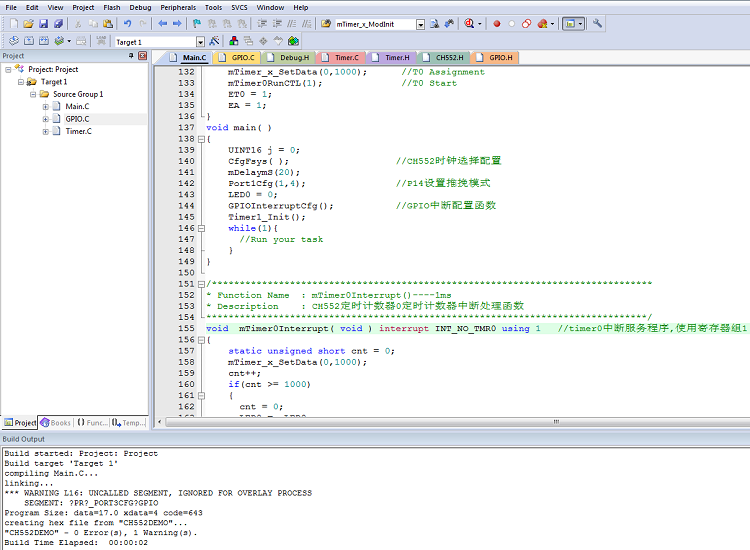This screenshot has width=750, height=550.
Task: Click the Undo arrow icon
Action: point(128,23)
